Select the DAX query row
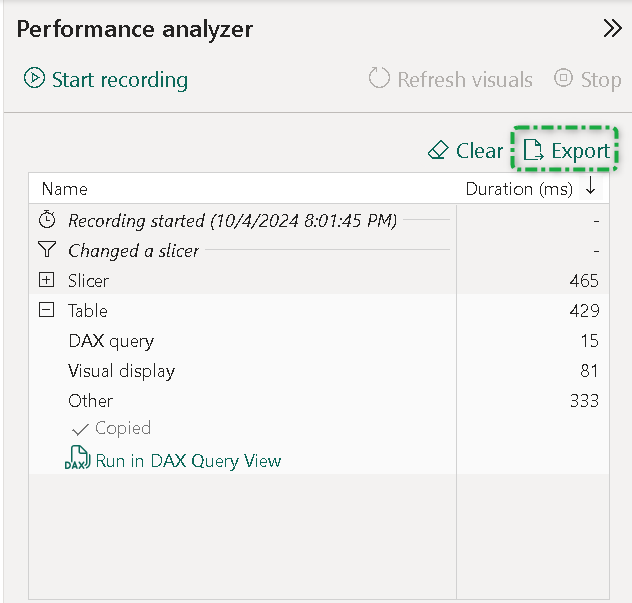The height and width of the screenshot is (603, 632). click(x=111, y=341)
